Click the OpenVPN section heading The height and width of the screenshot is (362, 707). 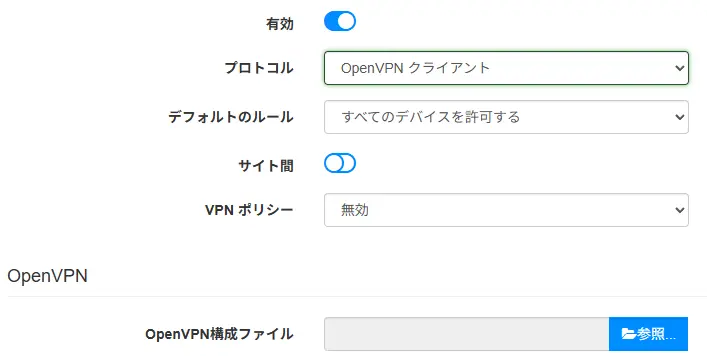point(47,276)
